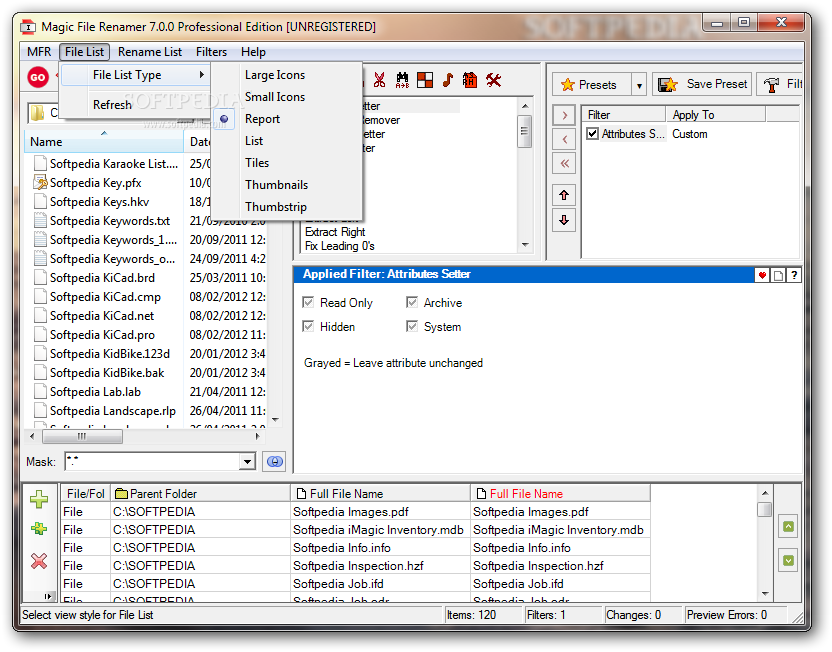Click the upper green arrow button at right

(788, 527)
